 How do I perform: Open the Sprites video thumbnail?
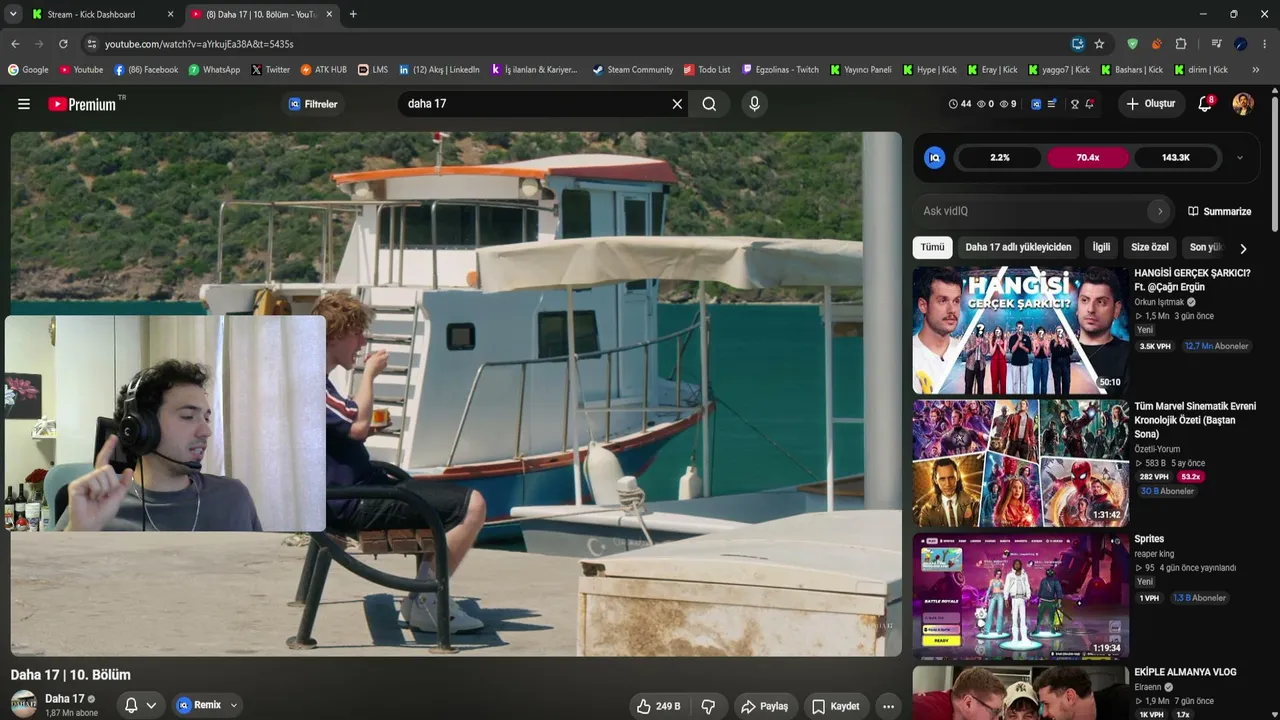click(1020, 596)
